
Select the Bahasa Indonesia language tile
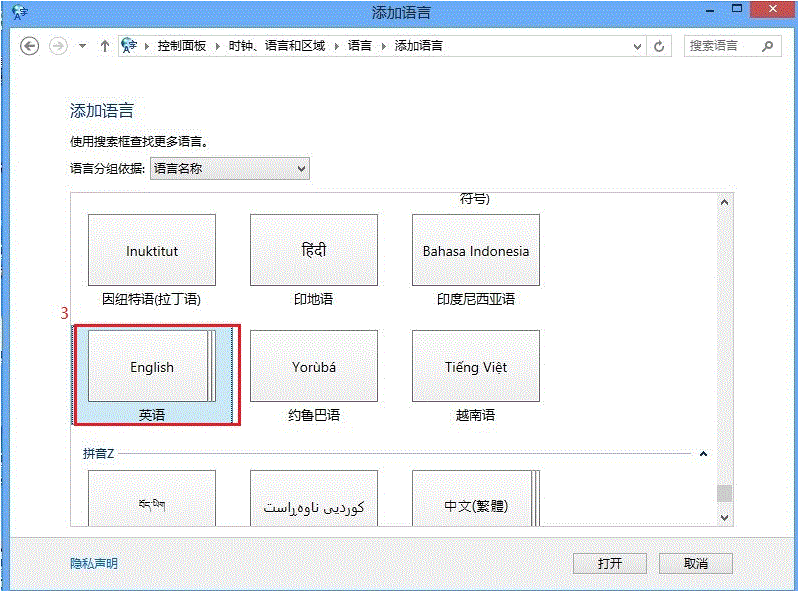point(476,250)
